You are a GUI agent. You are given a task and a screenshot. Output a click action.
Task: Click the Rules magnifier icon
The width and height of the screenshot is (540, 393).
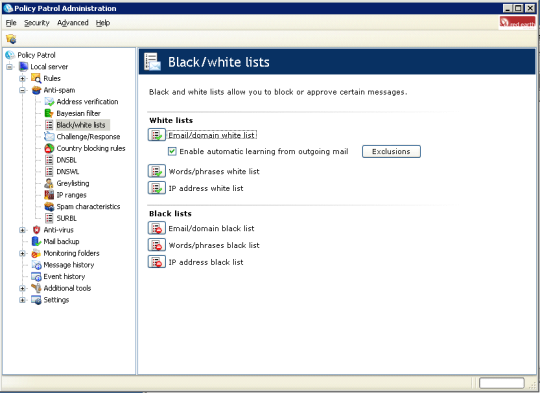(36, 78)
